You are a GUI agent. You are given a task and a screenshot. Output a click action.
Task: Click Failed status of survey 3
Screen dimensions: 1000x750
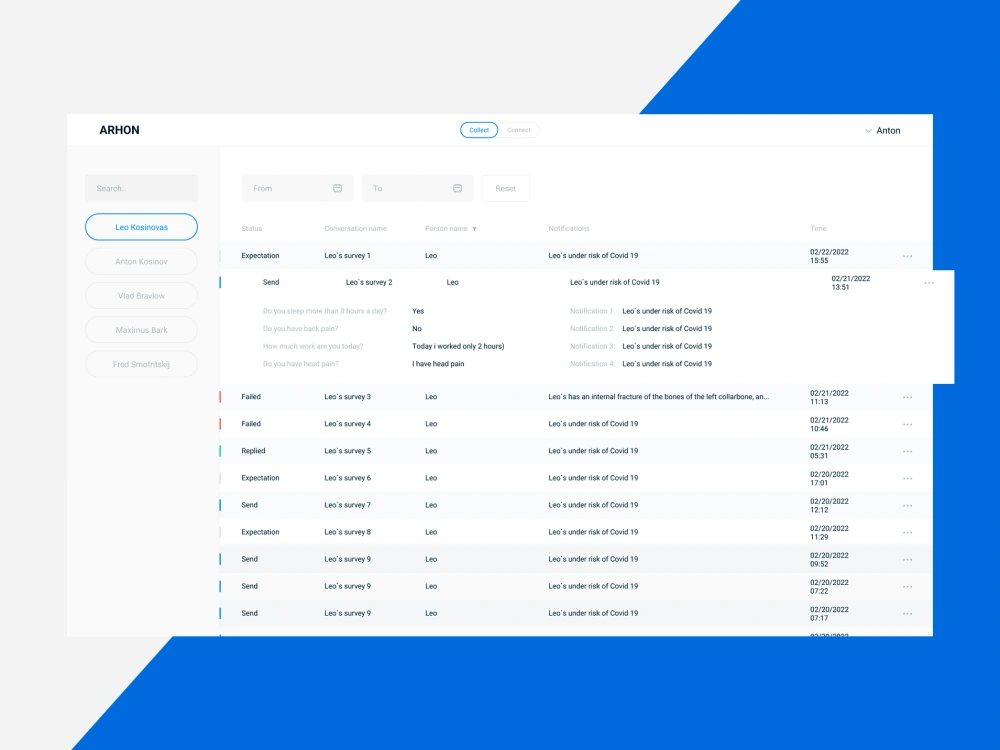coord(251,397)
